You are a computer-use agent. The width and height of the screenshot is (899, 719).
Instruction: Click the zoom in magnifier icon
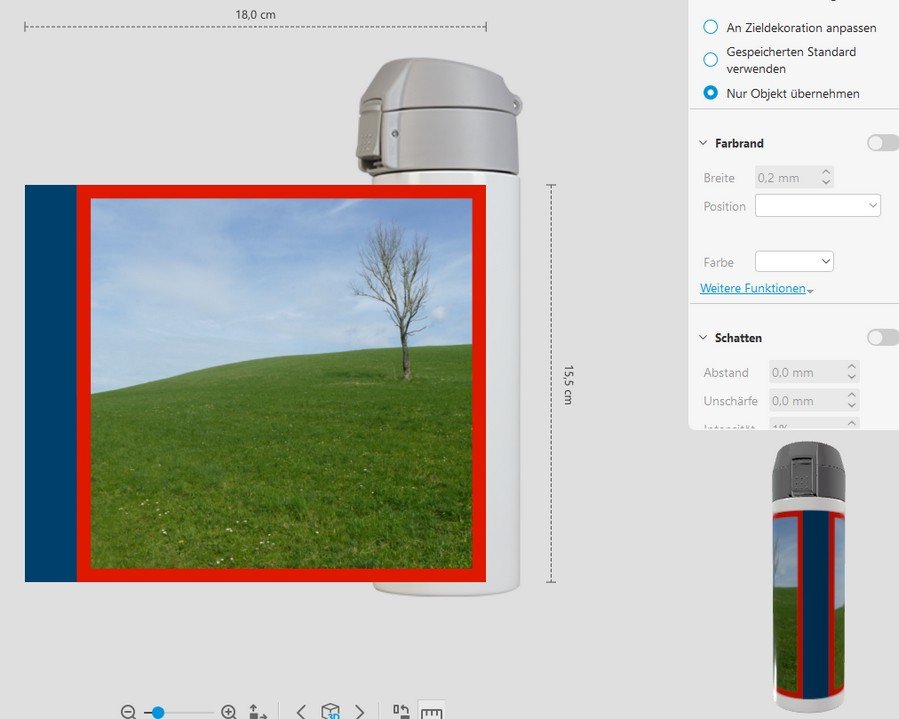tap(229, 712)
